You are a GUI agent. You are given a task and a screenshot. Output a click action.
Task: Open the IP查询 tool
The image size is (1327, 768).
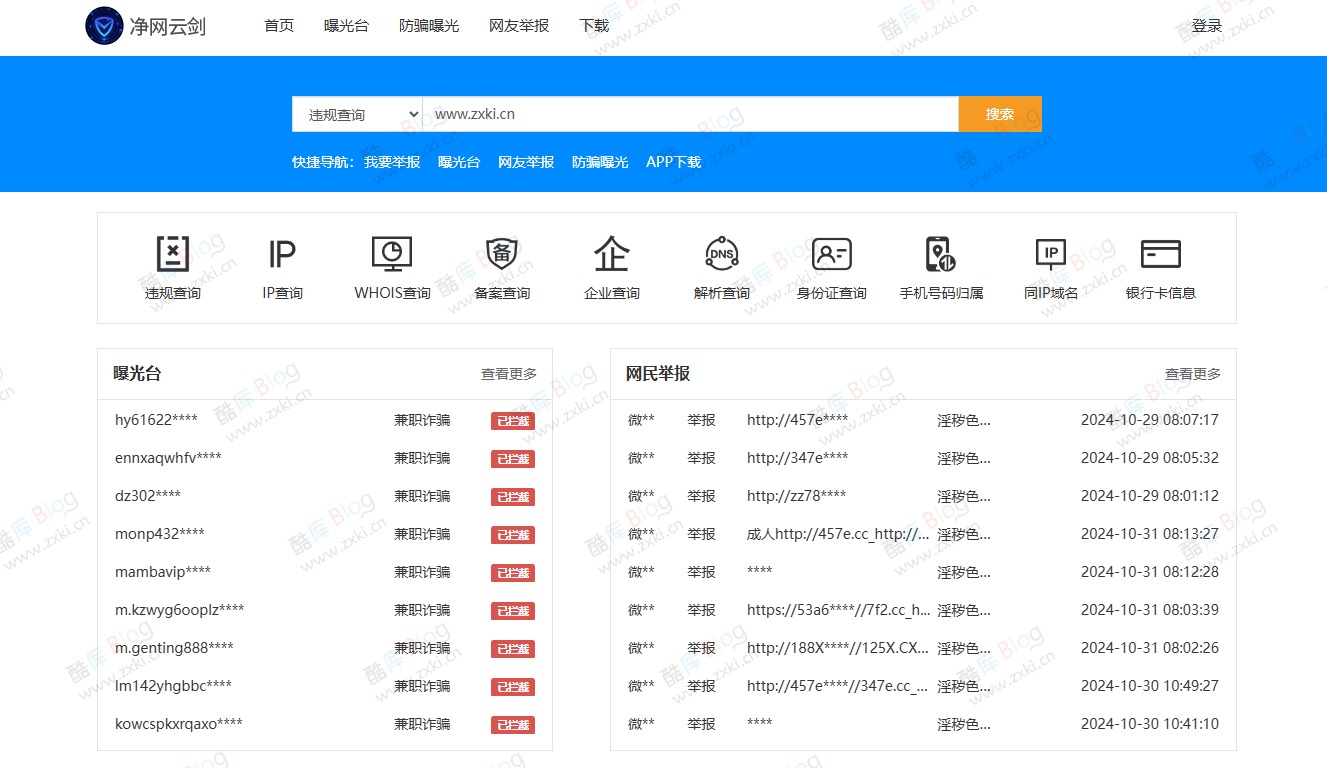(x=281, y=267)
